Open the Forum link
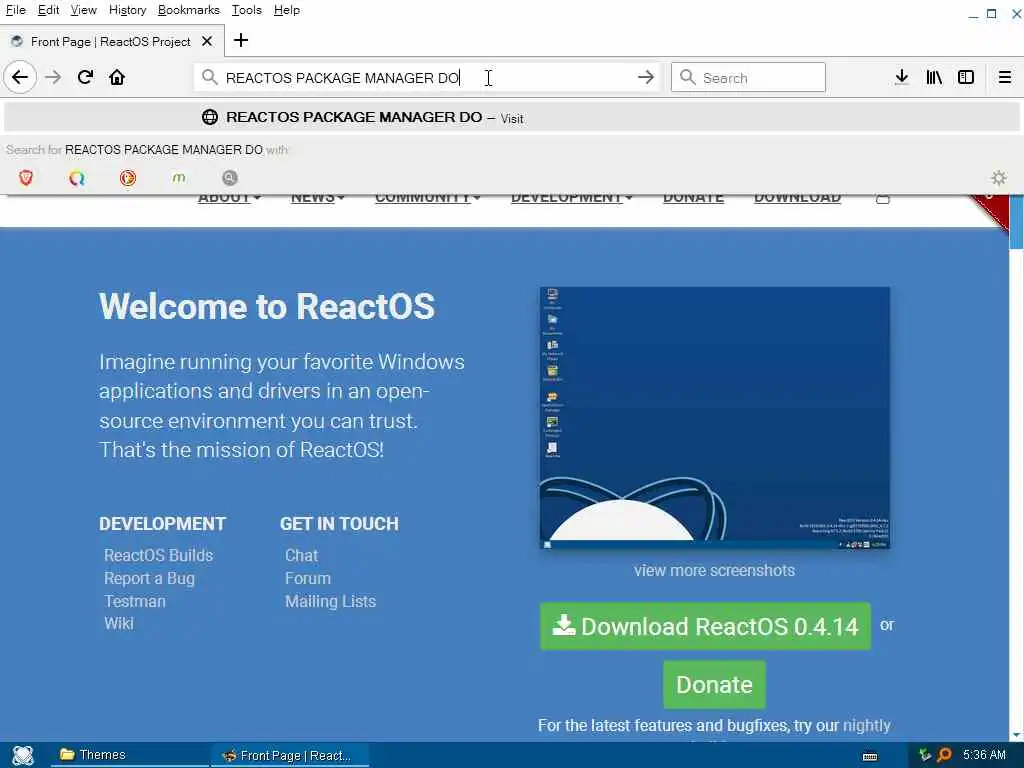Image resolution: width=1024 pixels, height=768 pixels. tap(308, 579)
